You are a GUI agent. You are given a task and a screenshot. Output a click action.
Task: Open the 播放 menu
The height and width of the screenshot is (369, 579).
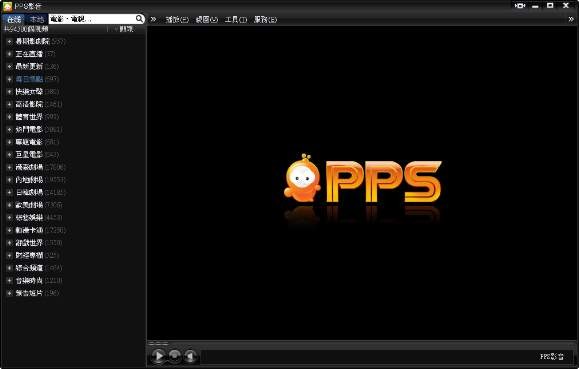[177, 20]
